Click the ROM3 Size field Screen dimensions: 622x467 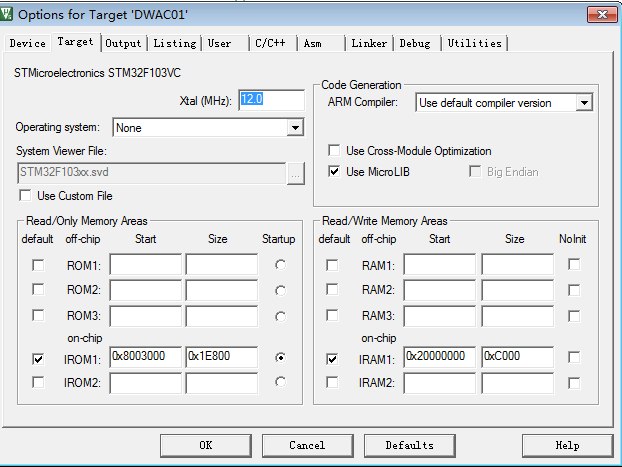tap(222, 316)
